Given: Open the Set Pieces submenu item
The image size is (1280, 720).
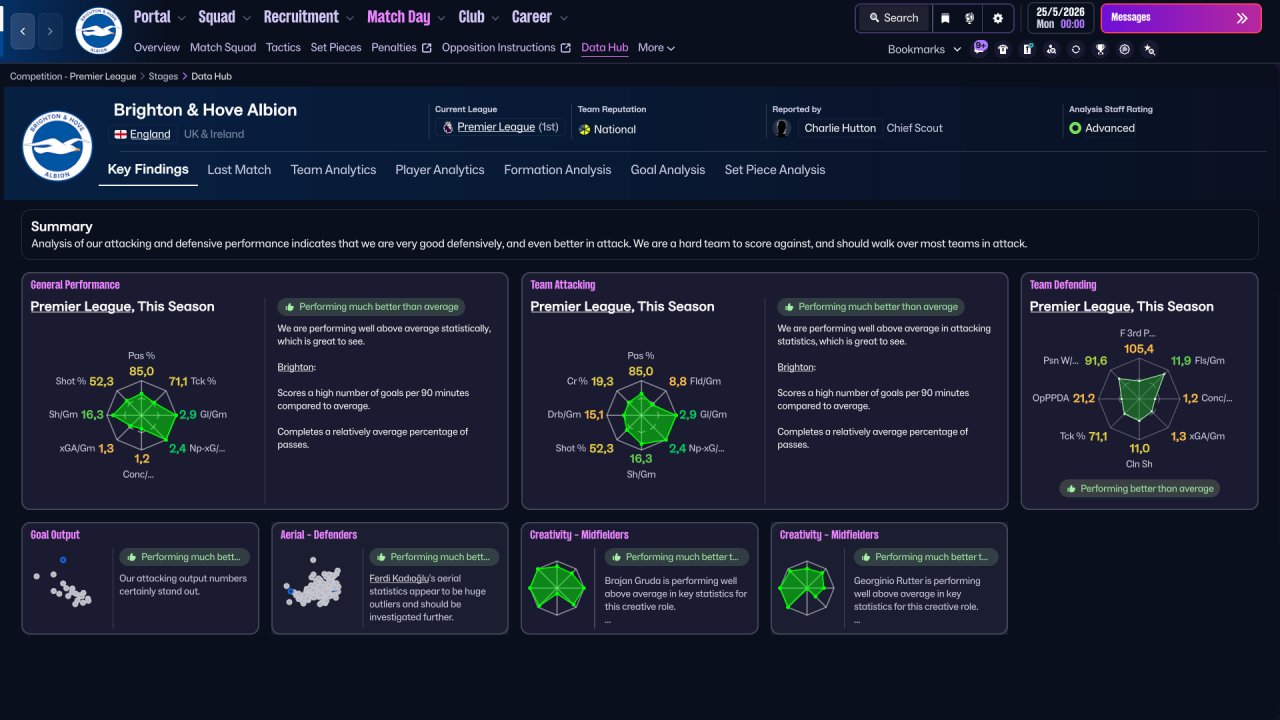Looking at the screenshot, I should (x=336, y=48).
